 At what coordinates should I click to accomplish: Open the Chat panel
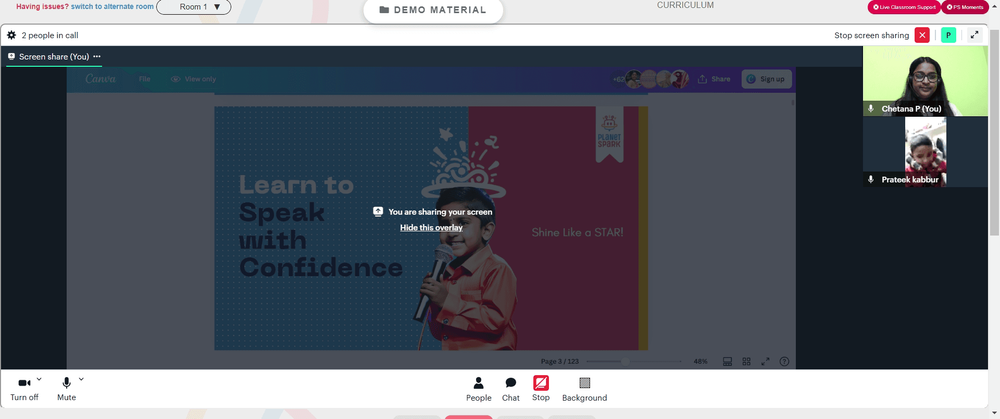(511, 389)
